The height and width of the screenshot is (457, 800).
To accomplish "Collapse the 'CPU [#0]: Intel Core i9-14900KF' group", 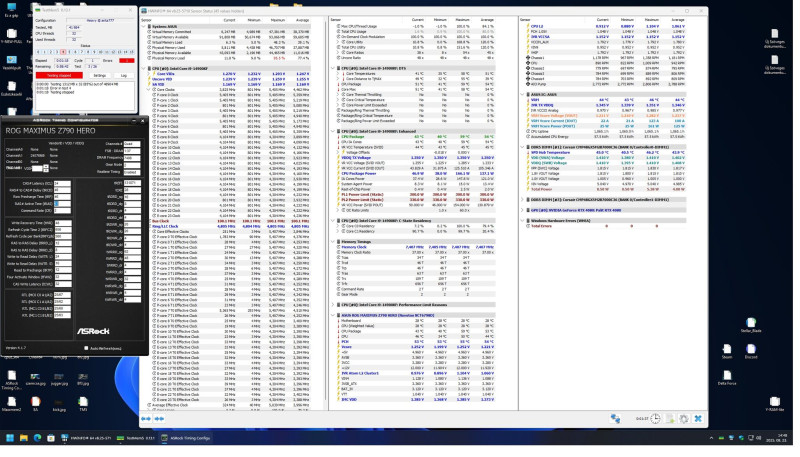I will 144,68.
